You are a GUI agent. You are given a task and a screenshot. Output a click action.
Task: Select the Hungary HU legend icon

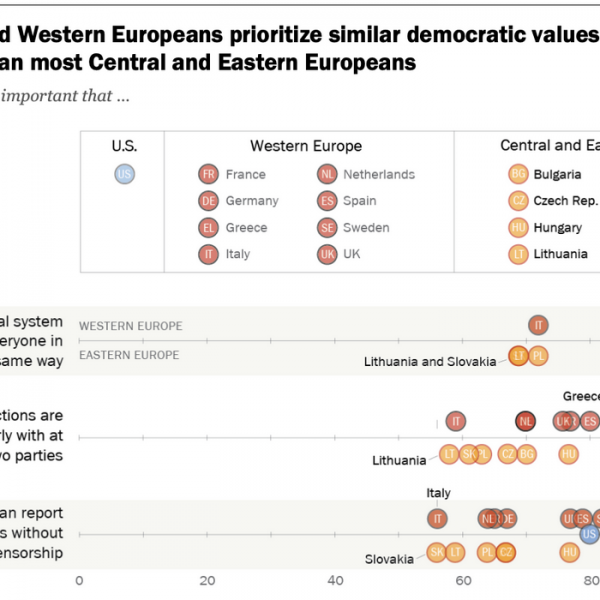[x=518, y=227]
